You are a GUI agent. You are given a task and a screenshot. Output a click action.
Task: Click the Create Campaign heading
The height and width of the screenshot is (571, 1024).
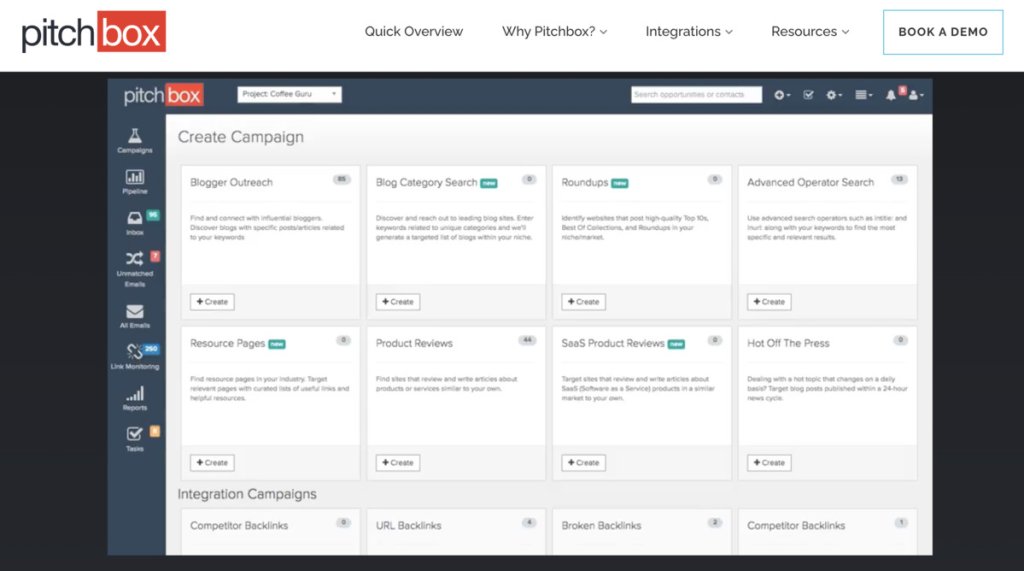(240, 137)
